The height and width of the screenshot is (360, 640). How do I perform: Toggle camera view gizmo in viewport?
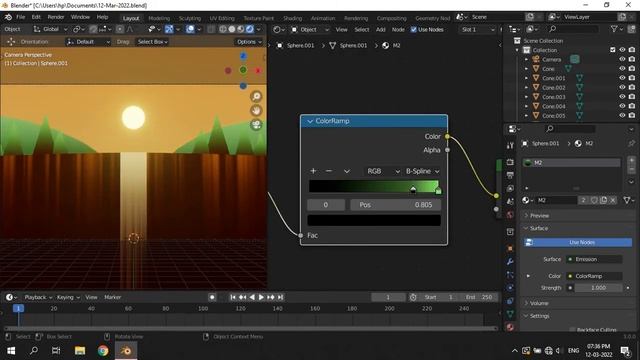[256, 125]
